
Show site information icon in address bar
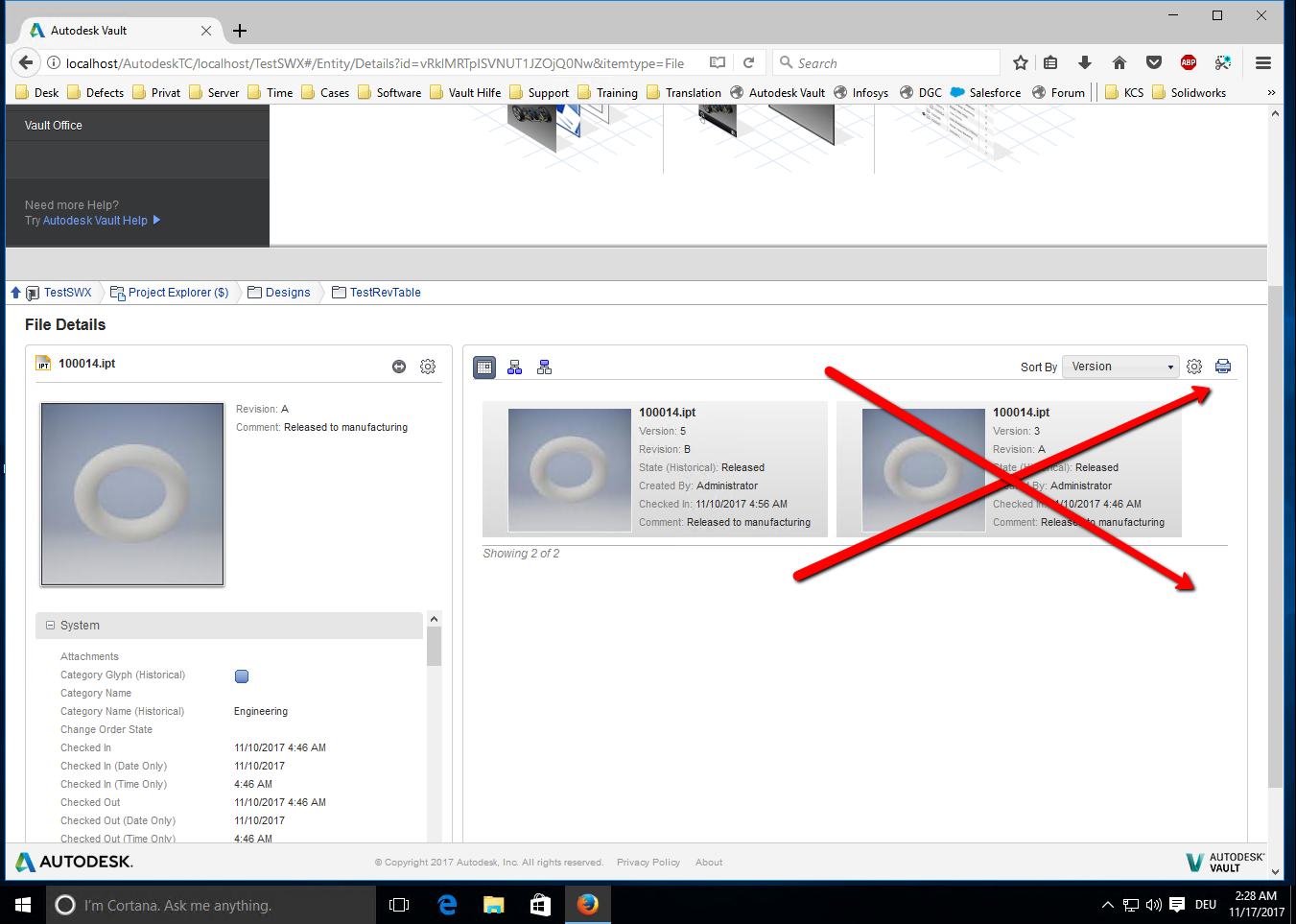(x=54, y=63)
